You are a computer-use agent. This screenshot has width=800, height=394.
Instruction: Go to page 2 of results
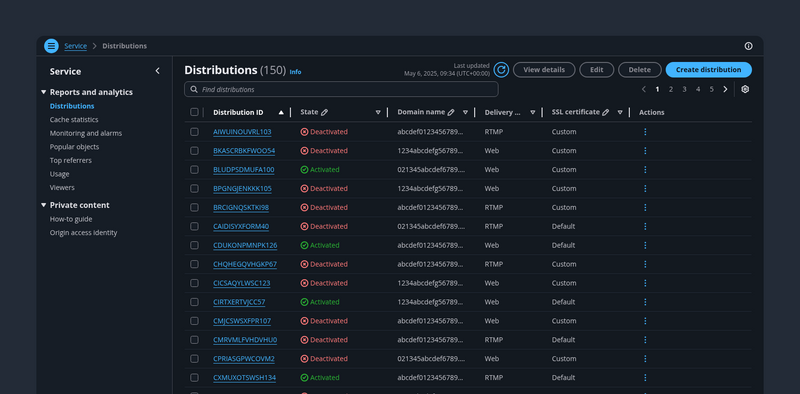[670, 89]
